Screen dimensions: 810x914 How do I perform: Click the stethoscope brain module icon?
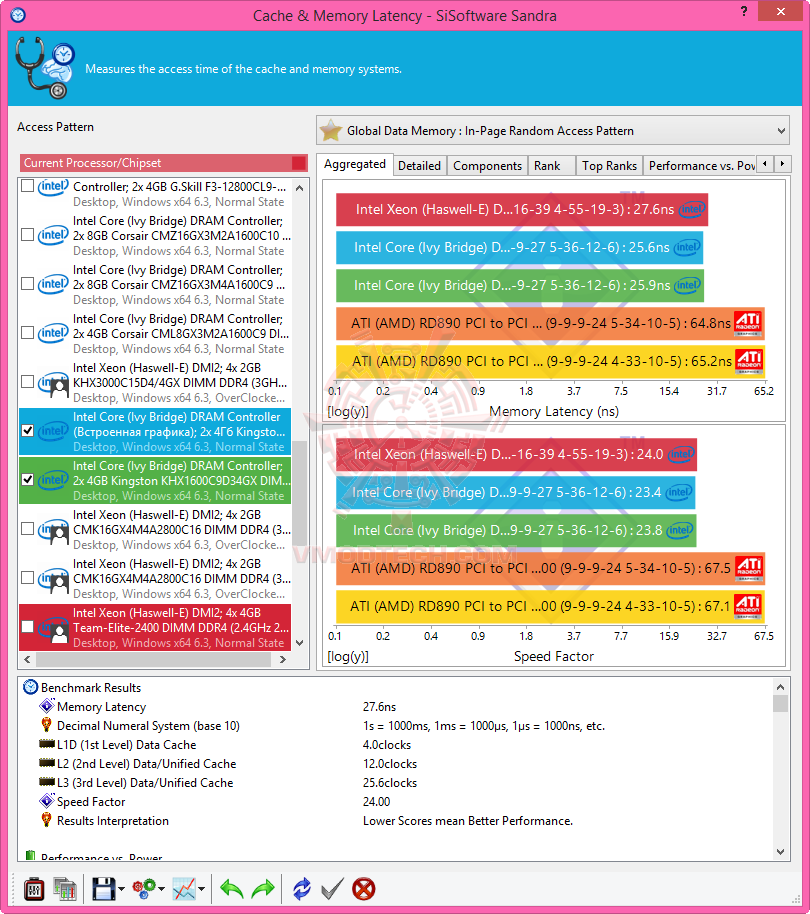point(45,68)
